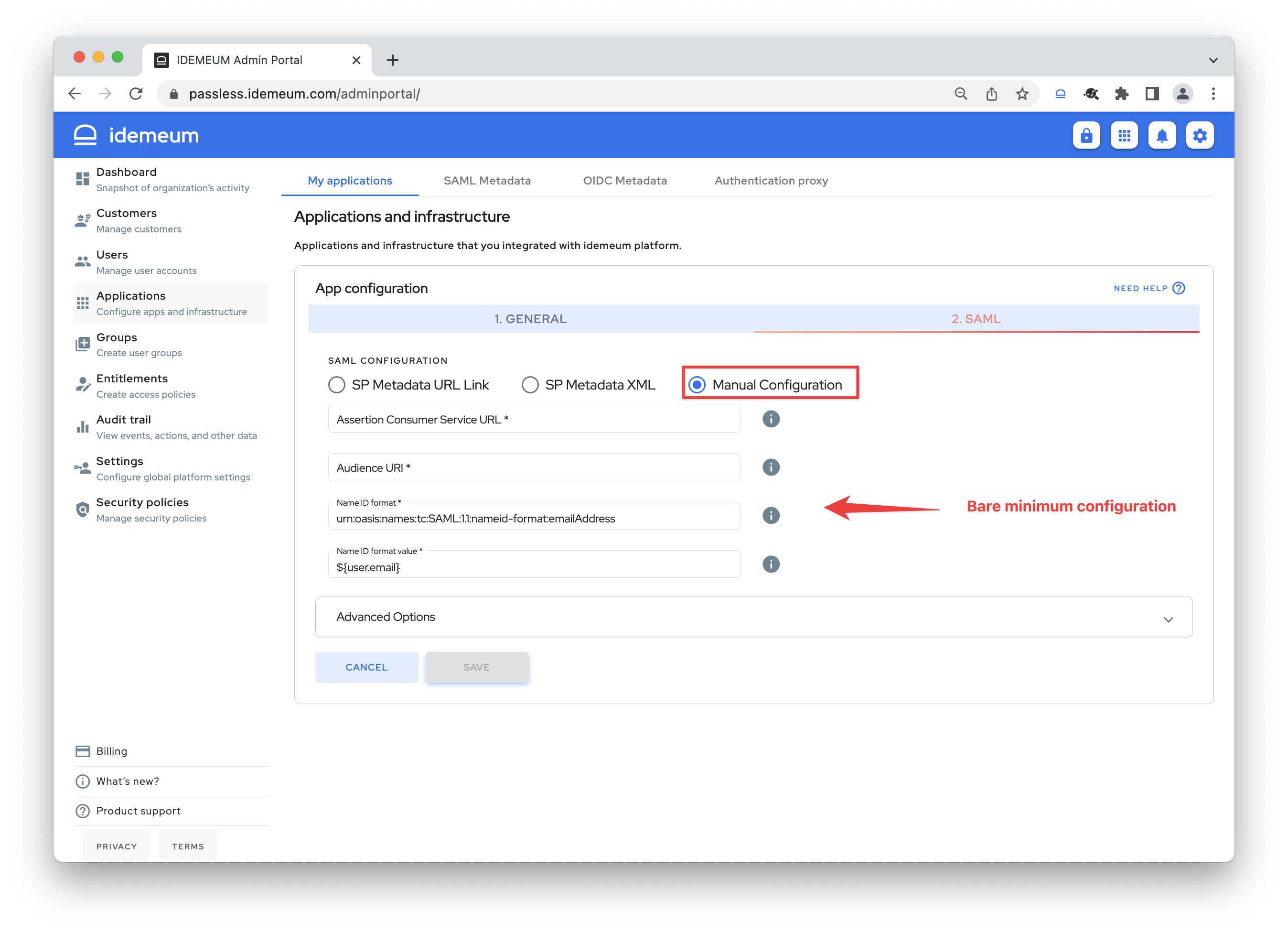Click the PRIVACY button

coord(117,846)
